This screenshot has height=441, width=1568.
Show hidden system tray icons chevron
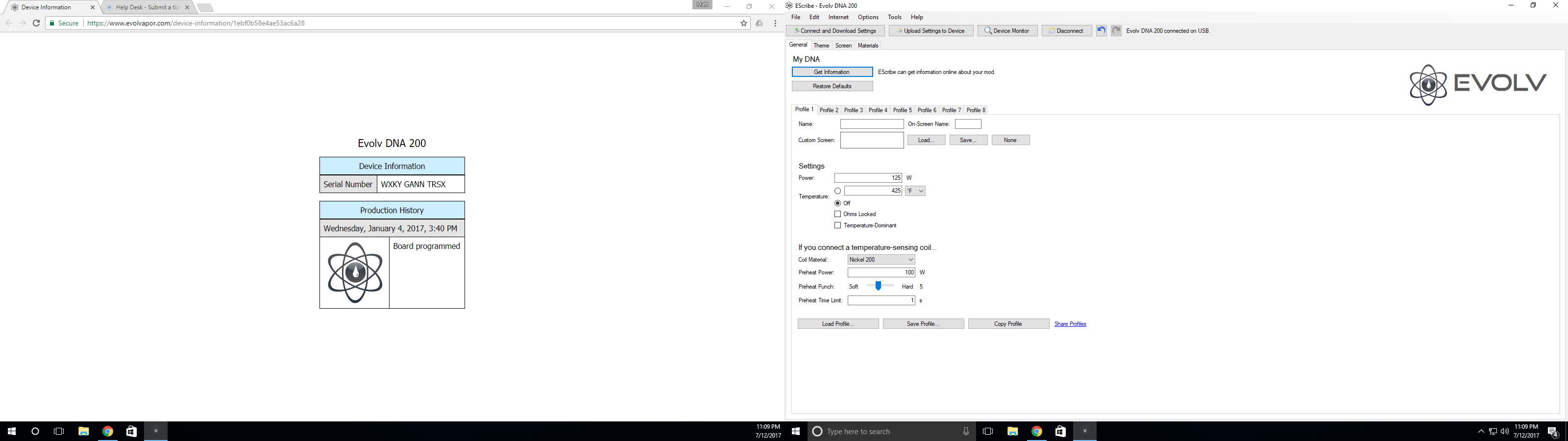[1480, 431]
